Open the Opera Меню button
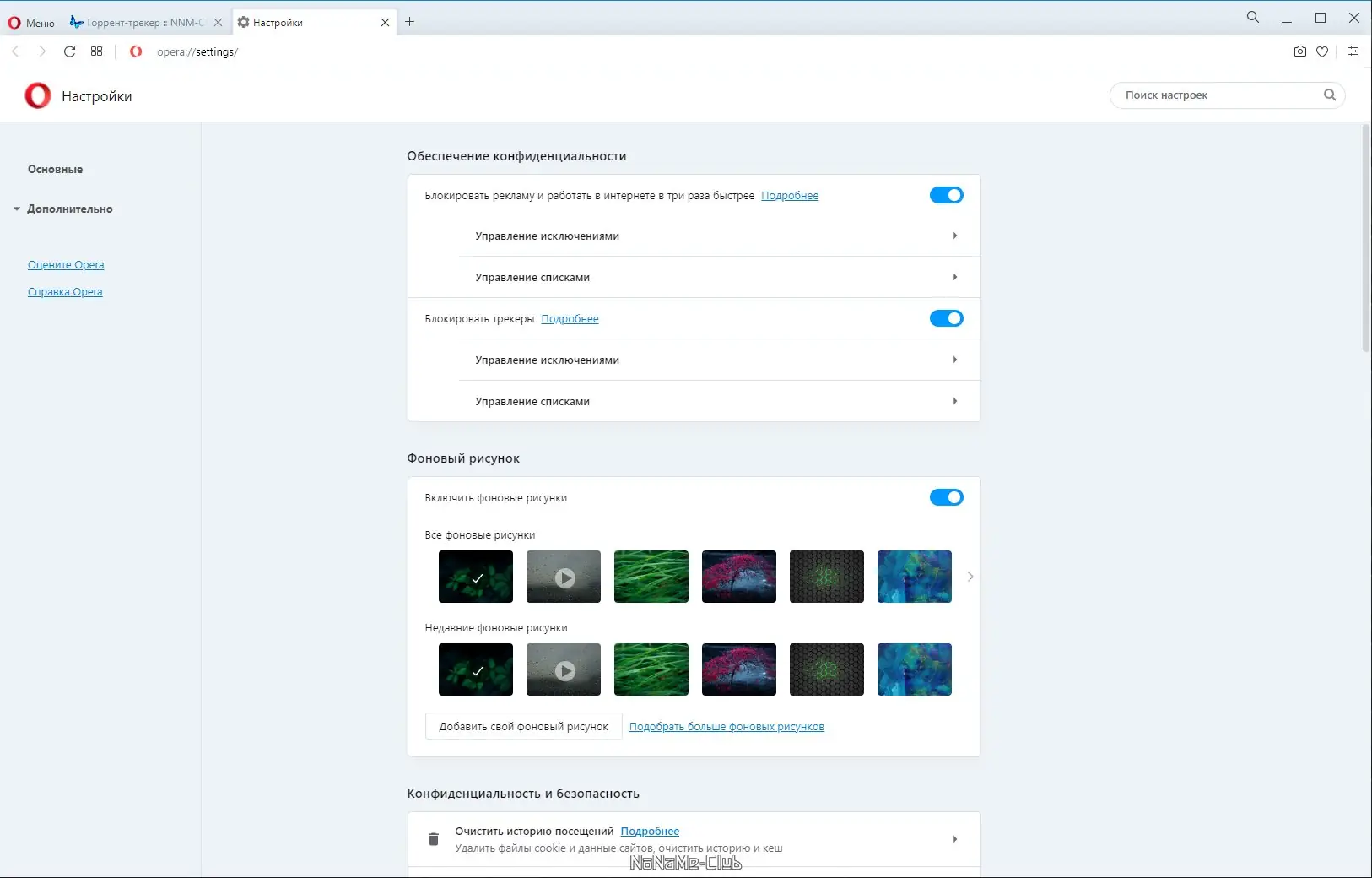1372x878 pixels. pyautogui.click(x=31, y=23)
